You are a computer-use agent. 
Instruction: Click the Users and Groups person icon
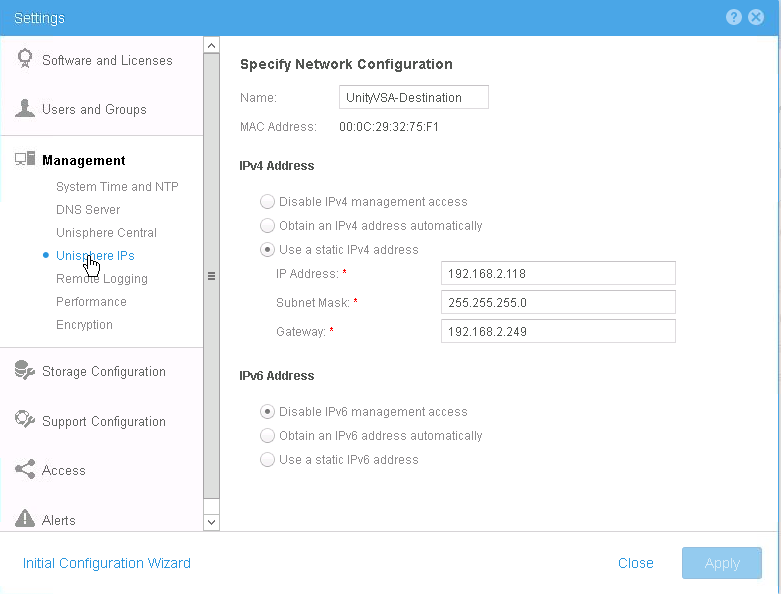point(25,109)
